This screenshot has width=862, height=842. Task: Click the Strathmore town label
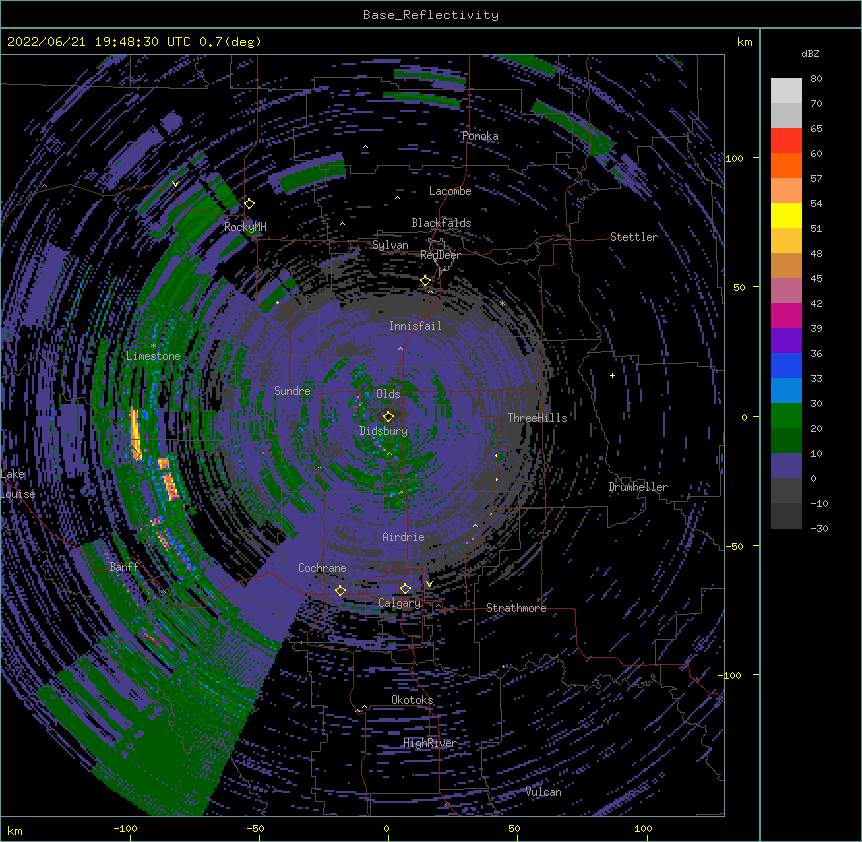pos(516,608)
